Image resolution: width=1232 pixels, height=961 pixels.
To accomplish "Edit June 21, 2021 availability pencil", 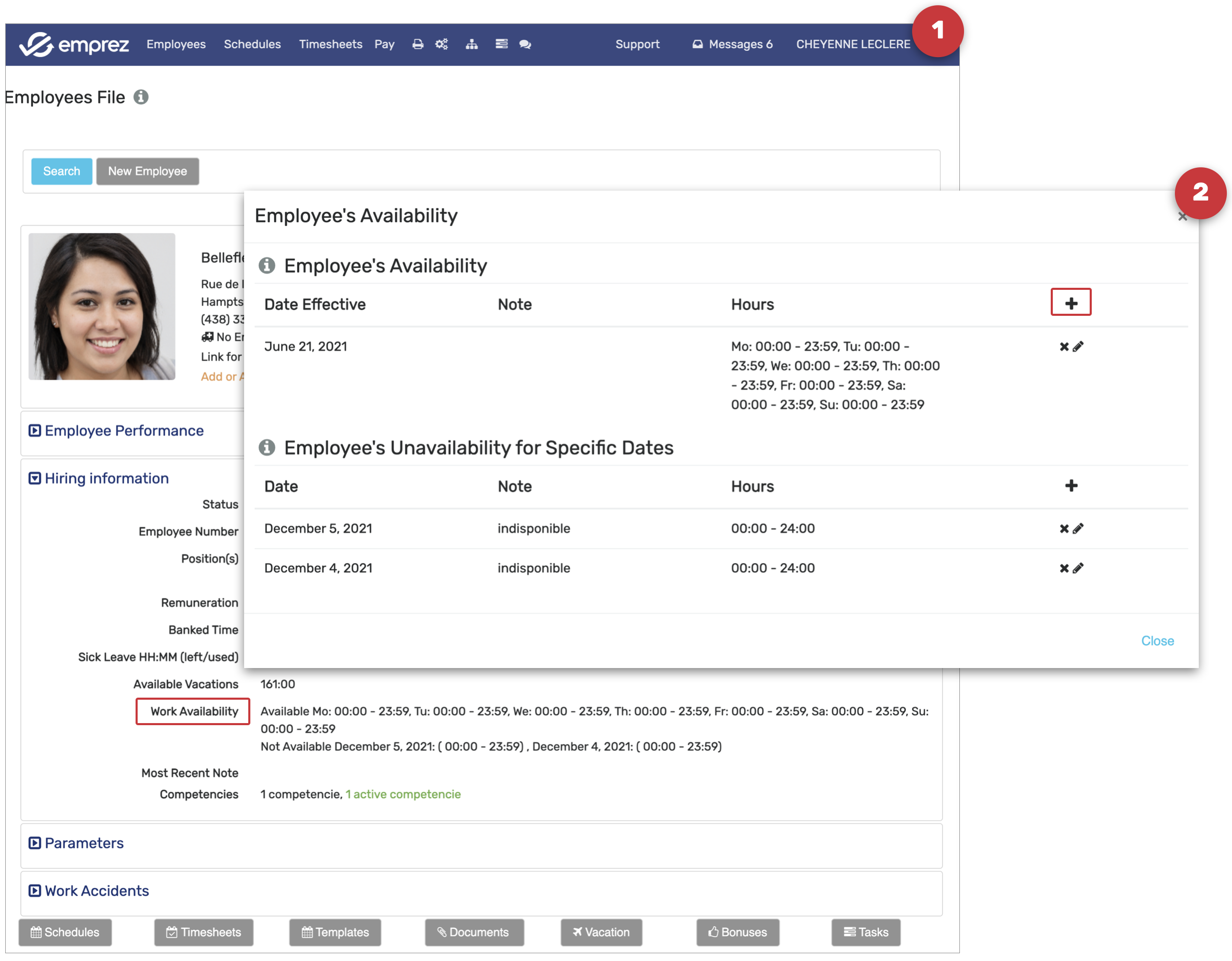I will coord(1078,346).
